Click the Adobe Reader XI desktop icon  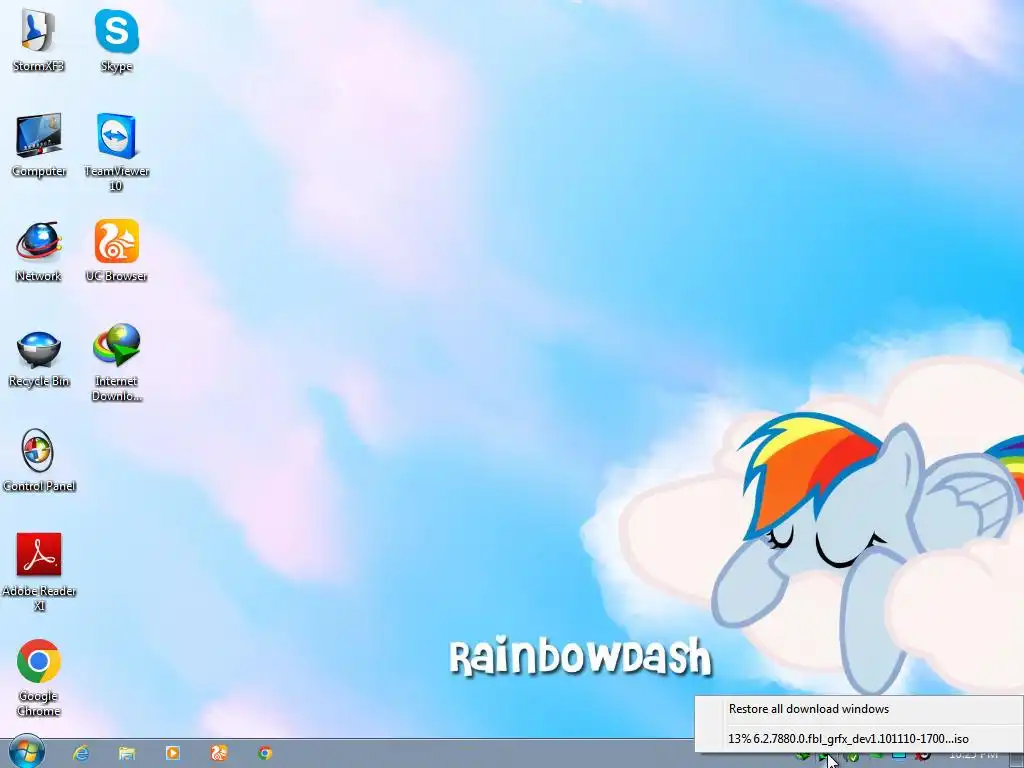click(39, 572)
